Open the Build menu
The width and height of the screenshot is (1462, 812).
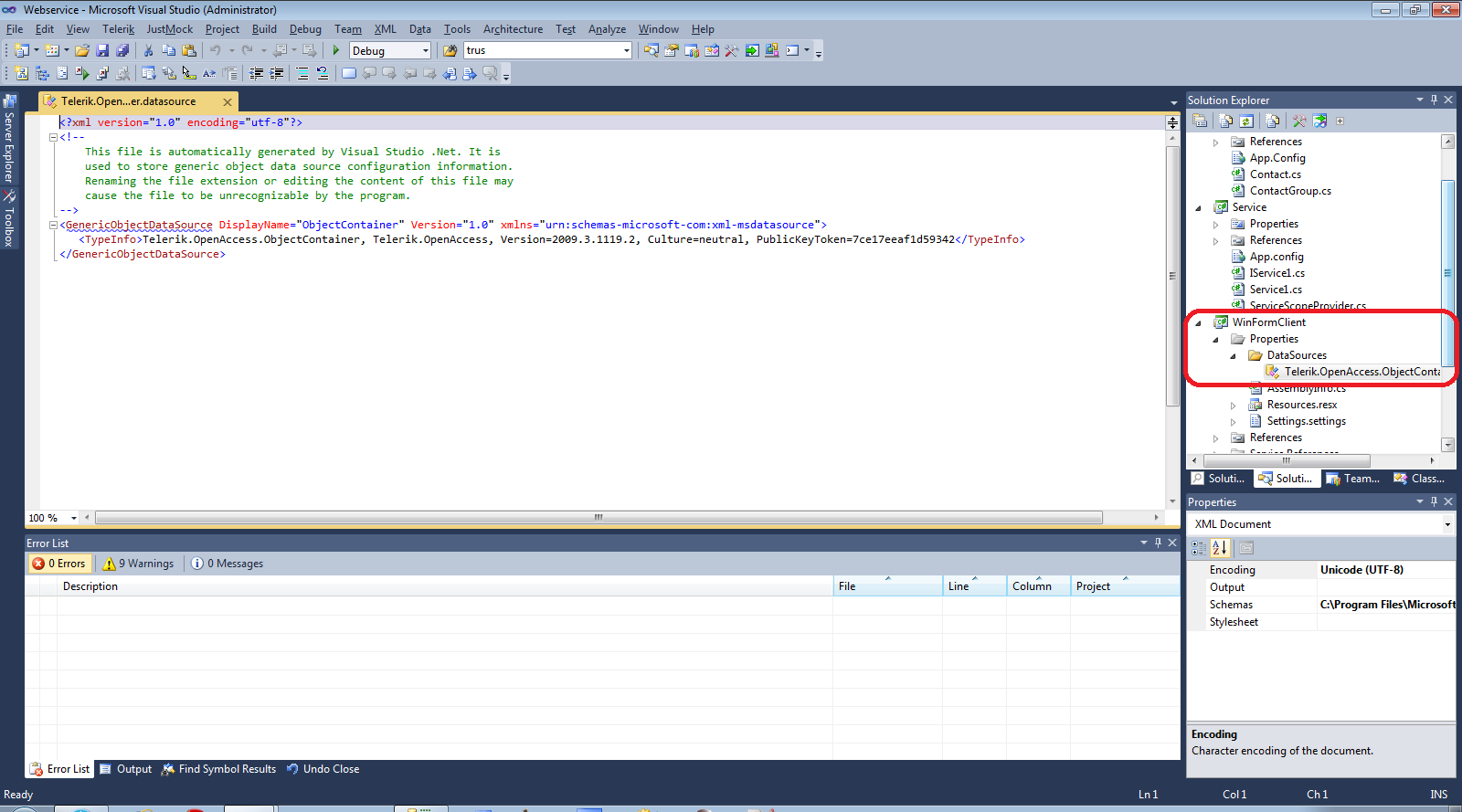pyautogui.click(x=264, y=29)
